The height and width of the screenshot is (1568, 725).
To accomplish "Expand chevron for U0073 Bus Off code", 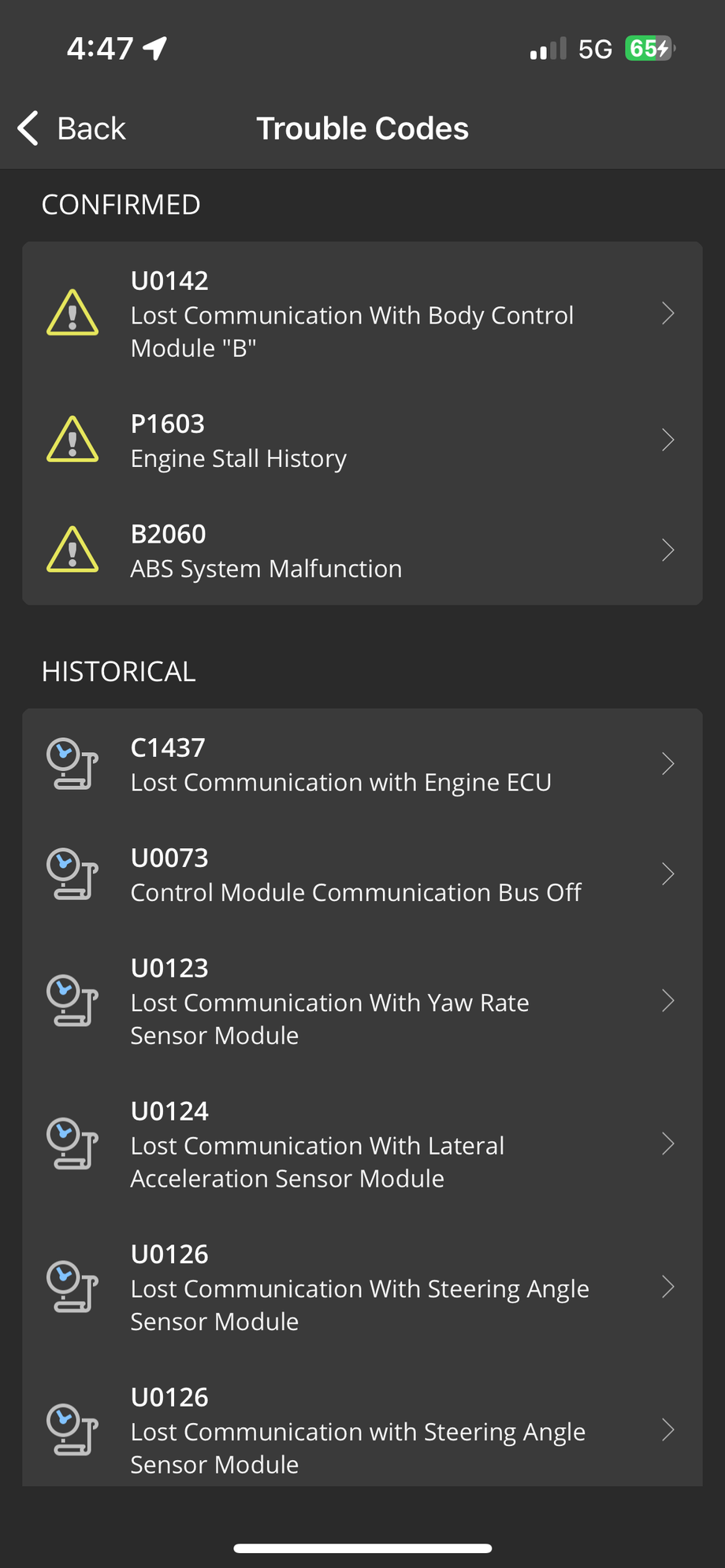I will (667, 874).
